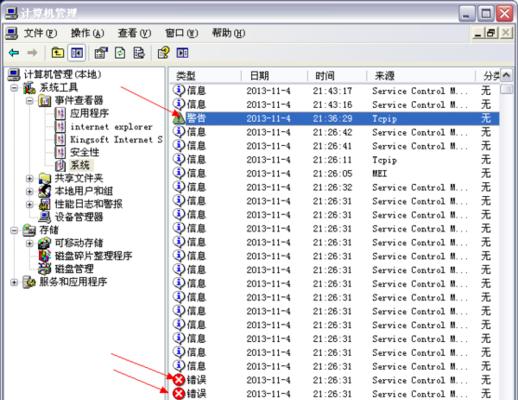Viewport: 518px width, 400px height.
Task: Open the 操作(A) menu
Action: coord(87,33)
